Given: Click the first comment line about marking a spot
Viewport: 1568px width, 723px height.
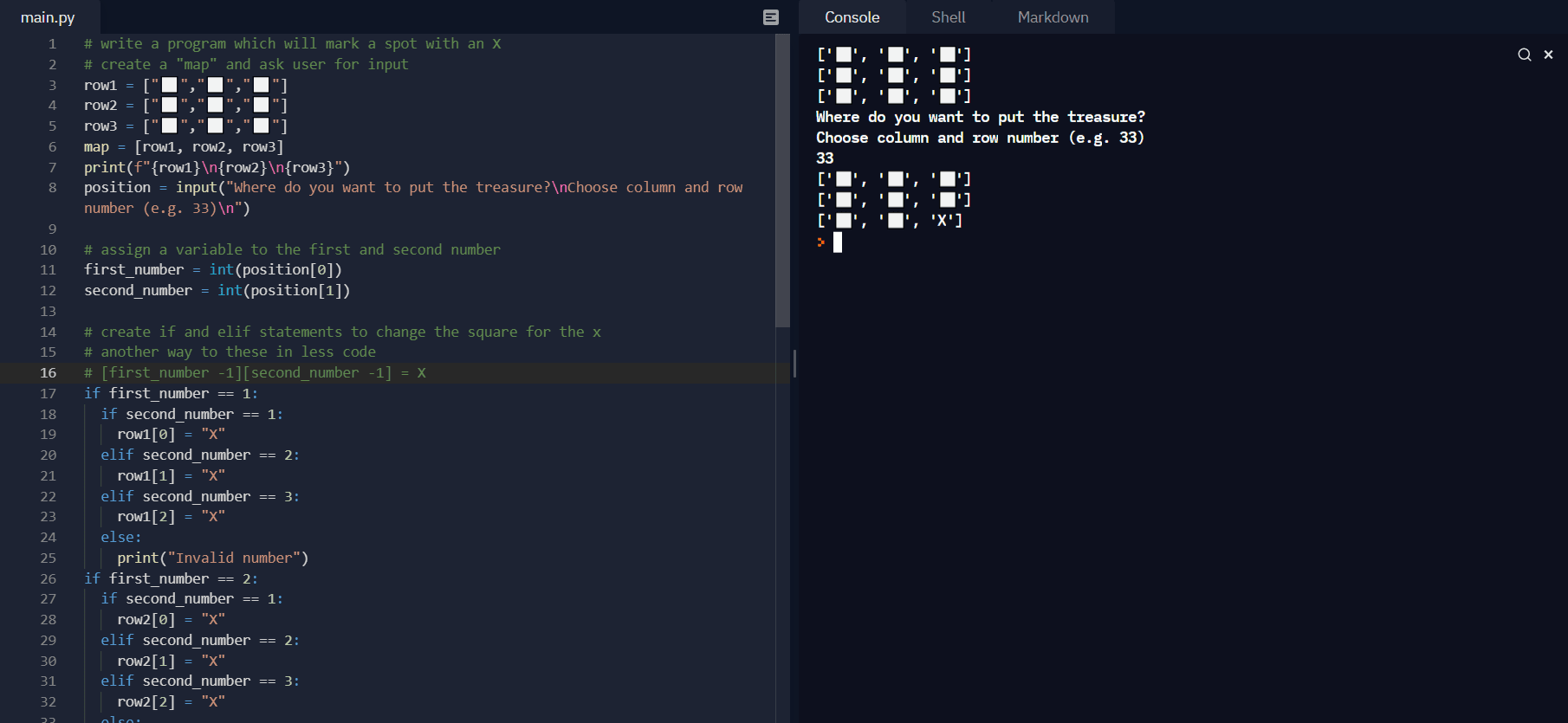Looking at the screenshot, I should coord(292,44).
